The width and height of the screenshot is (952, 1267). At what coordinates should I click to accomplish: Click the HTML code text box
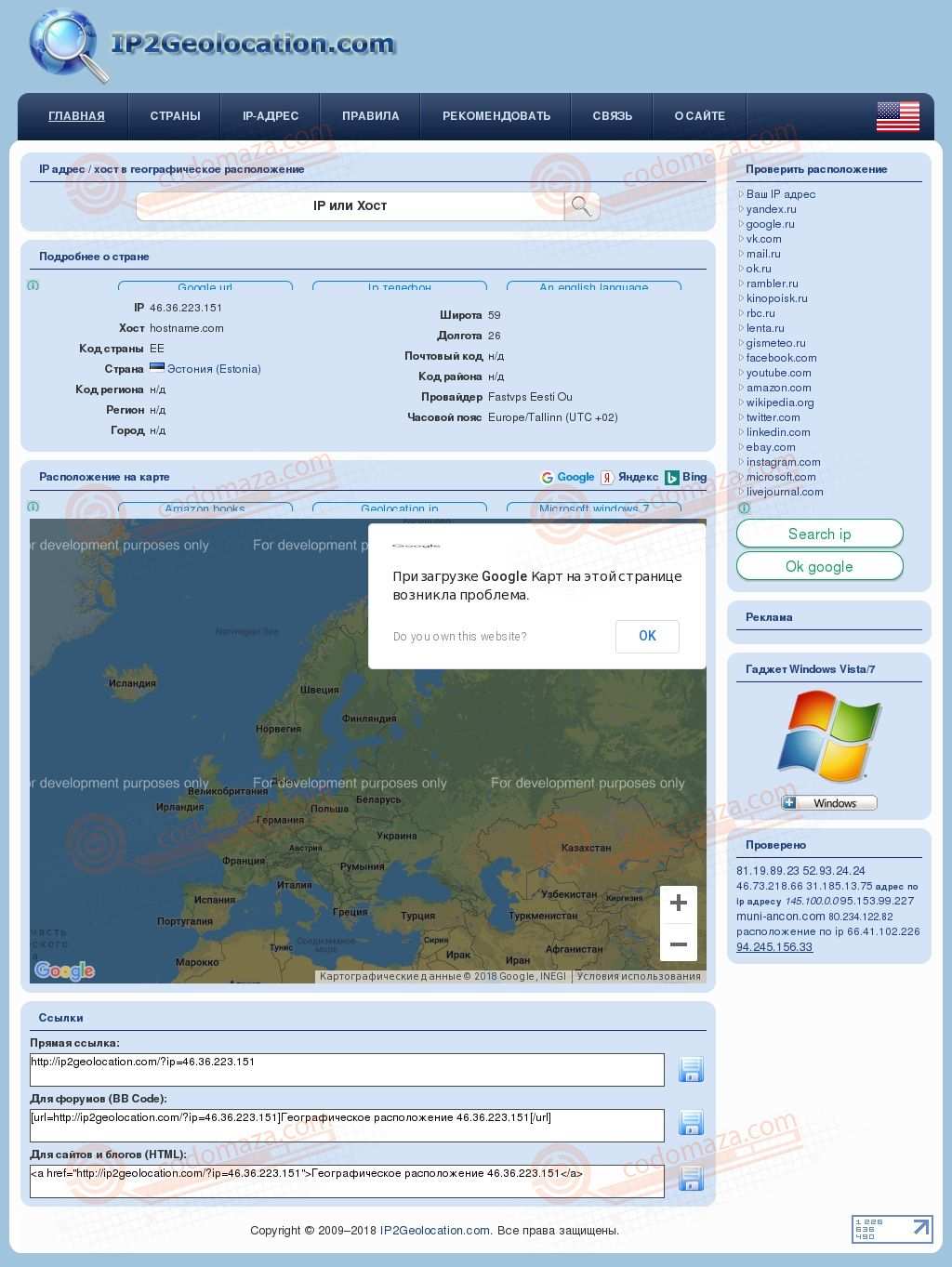coord(347,1181)
